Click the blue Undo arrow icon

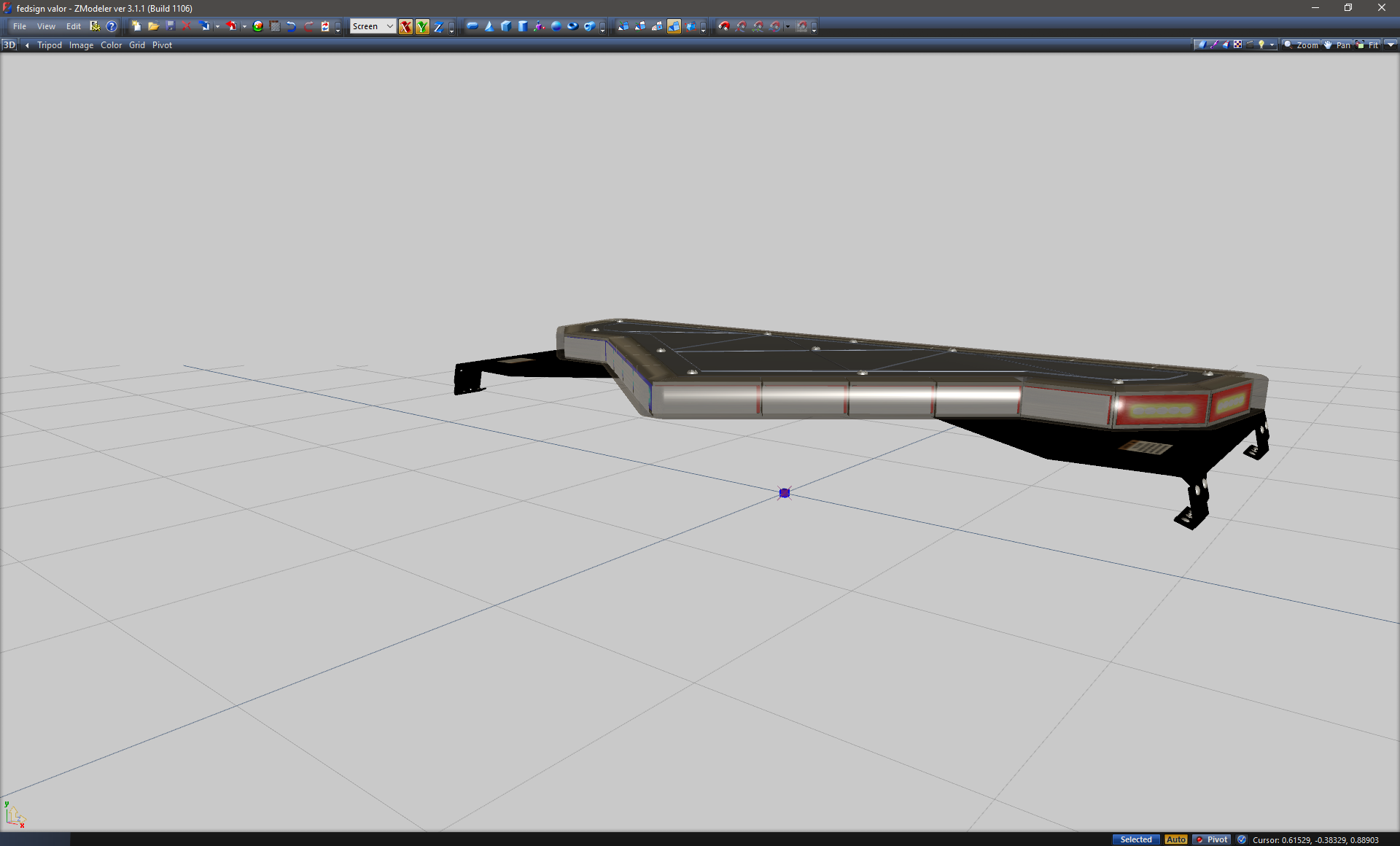(291, 26)
